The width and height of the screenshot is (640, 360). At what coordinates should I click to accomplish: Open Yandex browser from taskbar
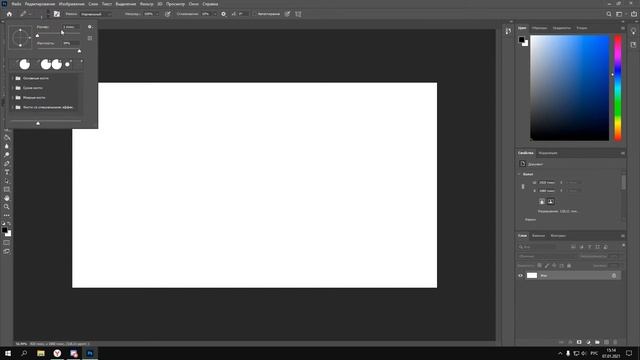click(57, 353)
